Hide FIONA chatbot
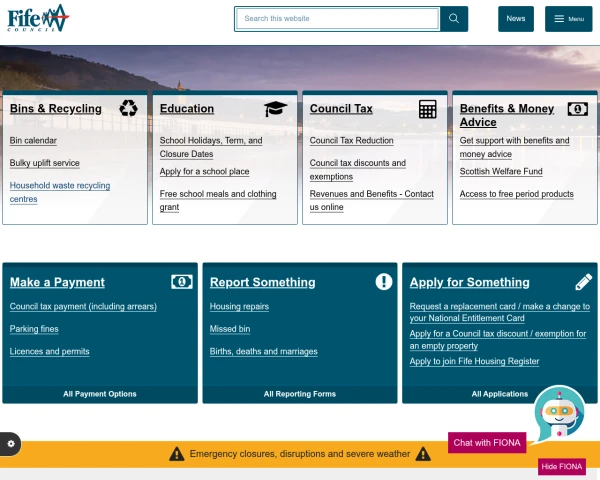600x480 pixels. (x=561, y=467)
